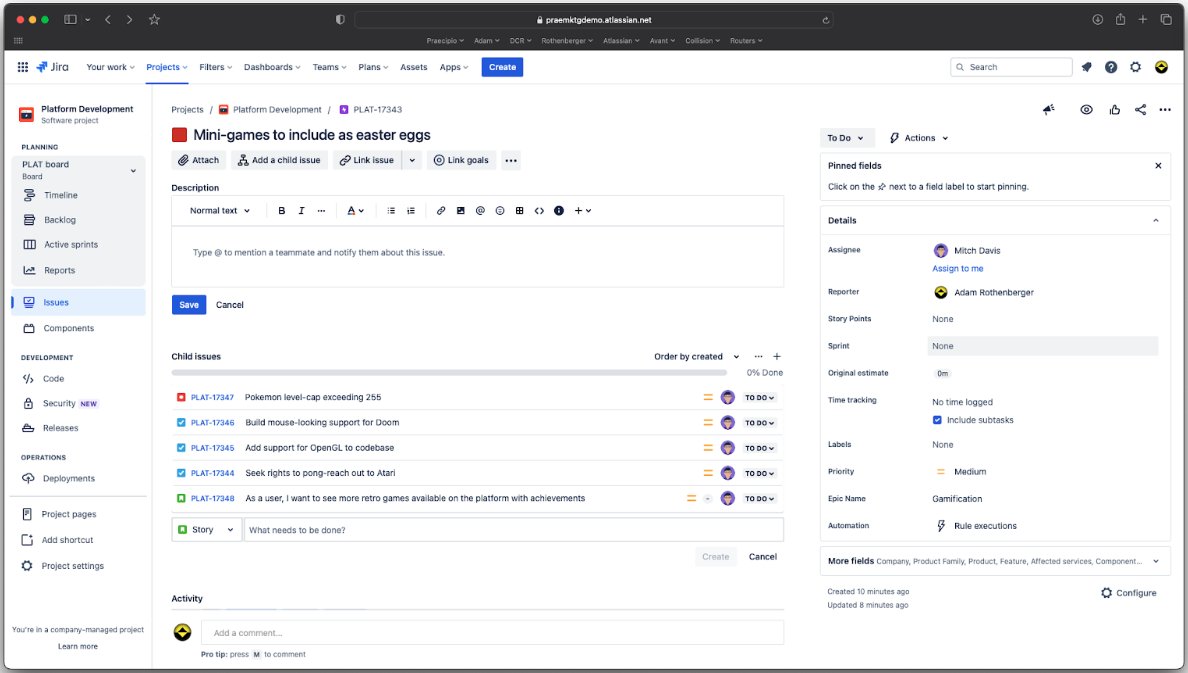
Task: Toggle italic formatting in description editor
Action: tap(302, 211)
